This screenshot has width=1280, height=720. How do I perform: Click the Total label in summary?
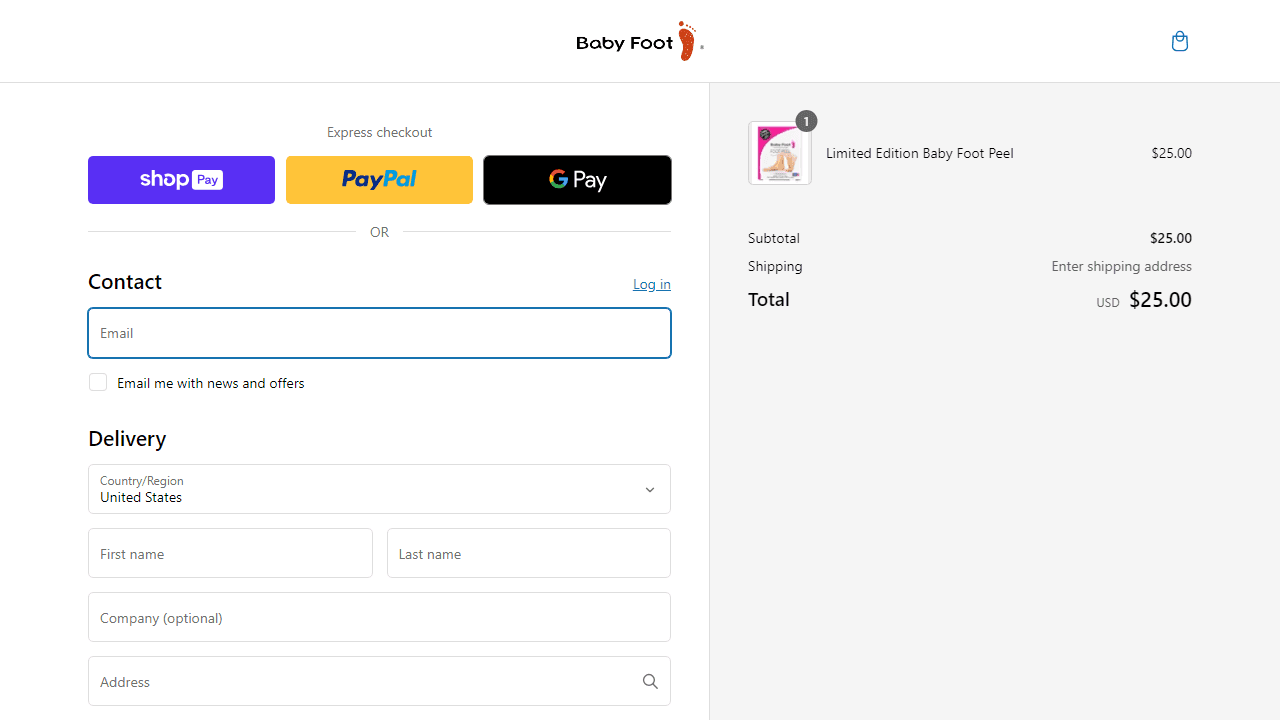pyautogui.click(x=769, y=299)
